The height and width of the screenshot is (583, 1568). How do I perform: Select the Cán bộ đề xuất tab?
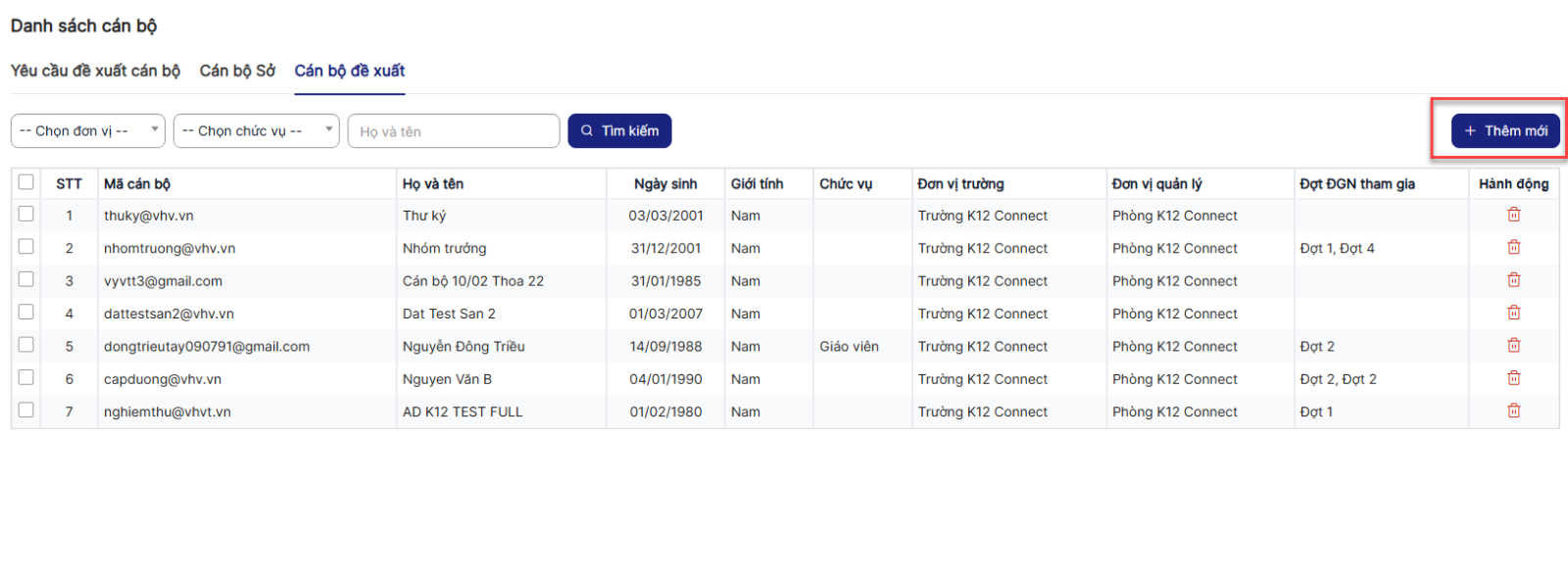pyautogui.click(x=350, y=71)
